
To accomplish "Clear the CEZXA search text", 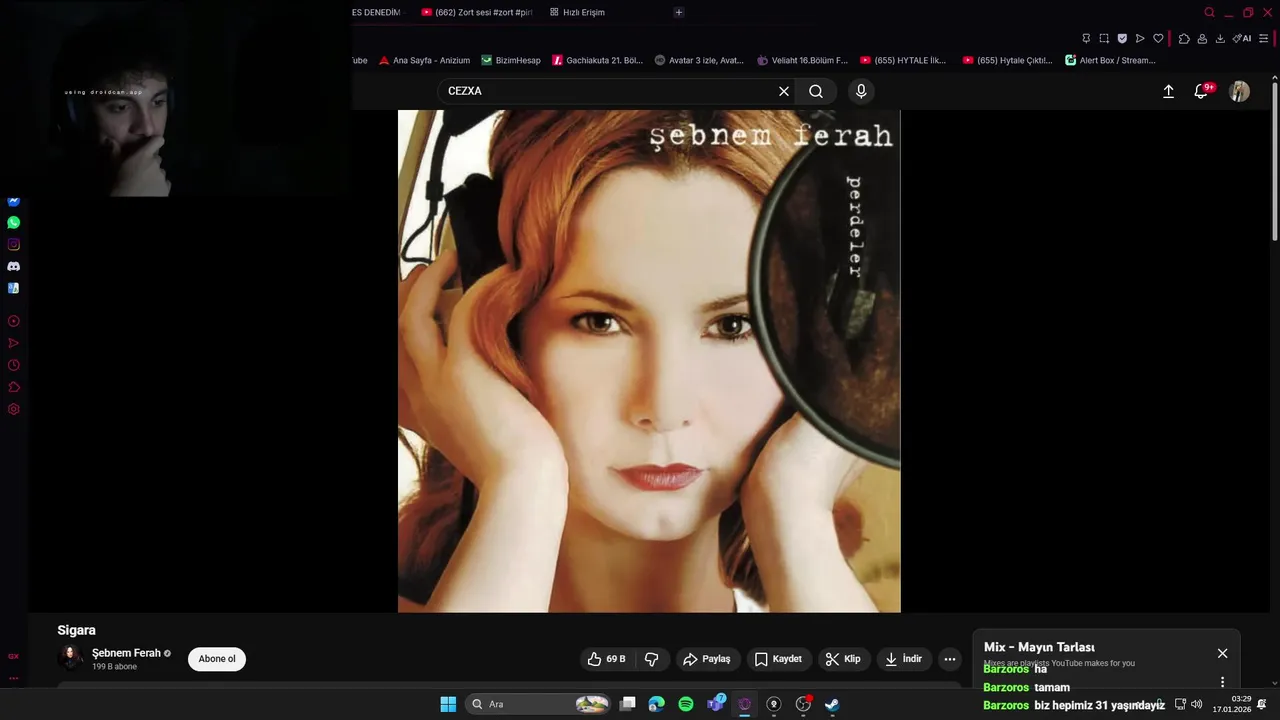I will click(784, 91).
